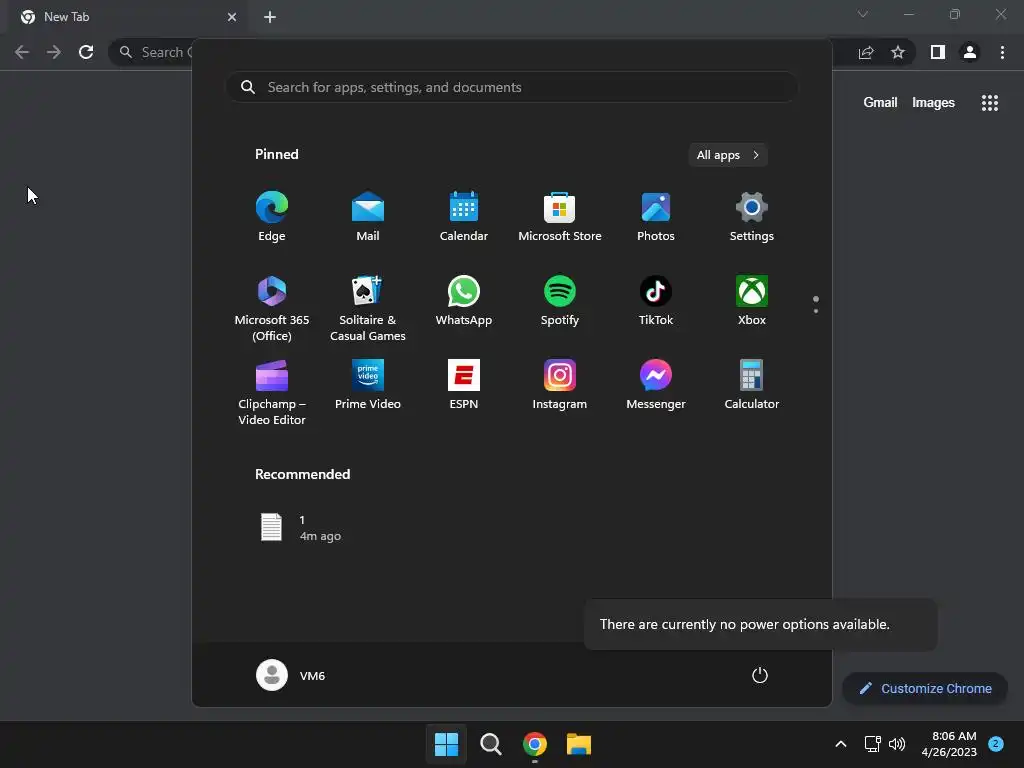Close the New Tab tab

click(x=232, y=17)
